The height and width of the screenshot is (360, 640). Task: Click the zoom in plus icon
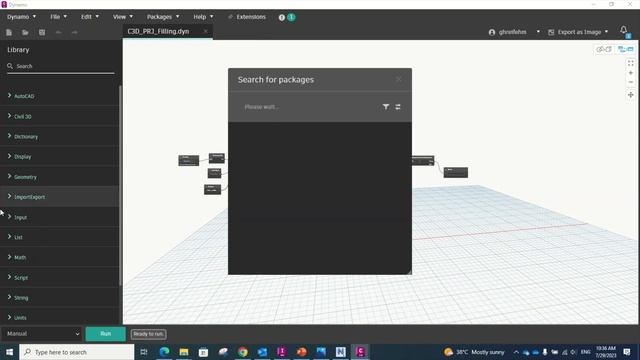(631, 73)
